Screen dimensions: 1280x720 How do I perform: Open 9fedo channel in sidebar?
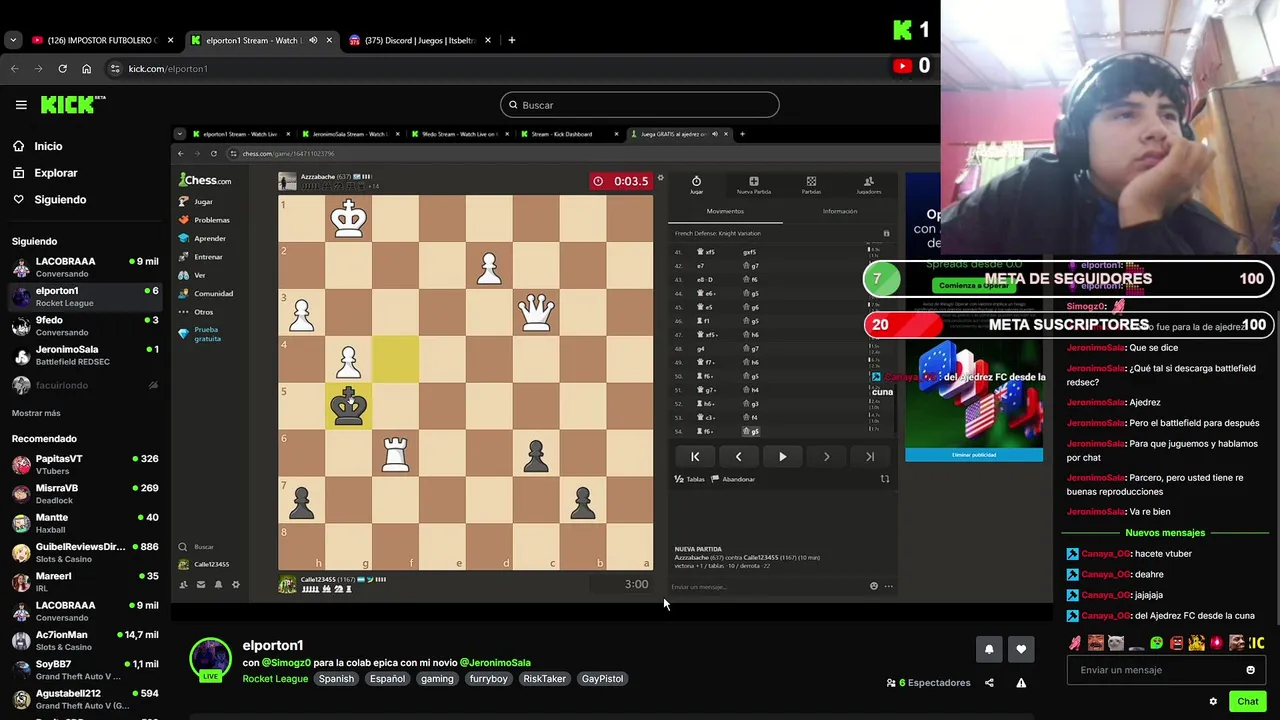pyautogui.click(x=85, y=326)
